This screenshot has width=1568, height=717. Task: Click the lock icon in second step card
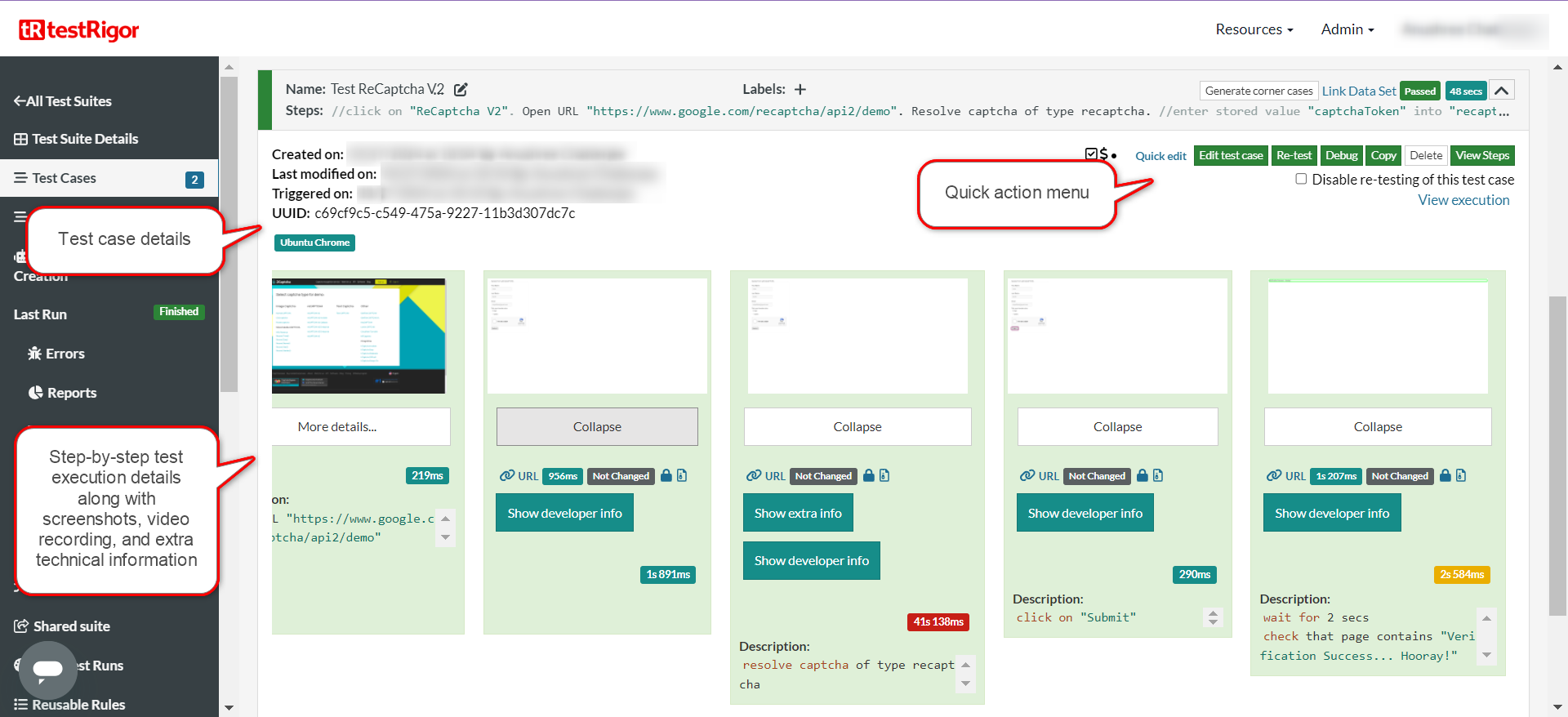point(666,476)
